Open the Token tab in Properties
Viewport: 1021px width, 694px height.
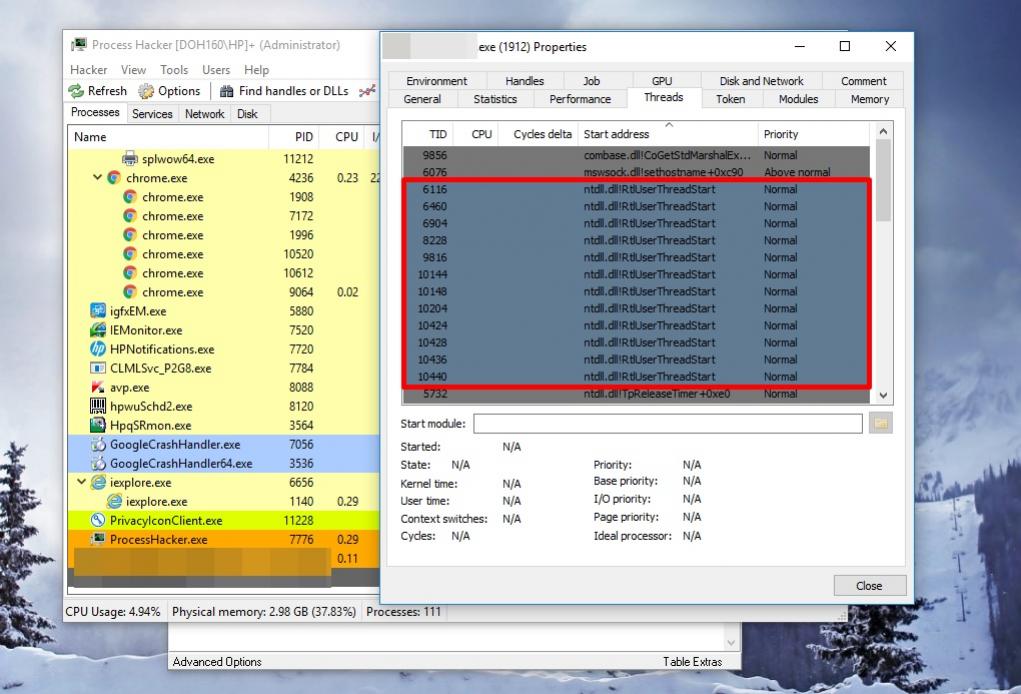(x=731, y=99)
